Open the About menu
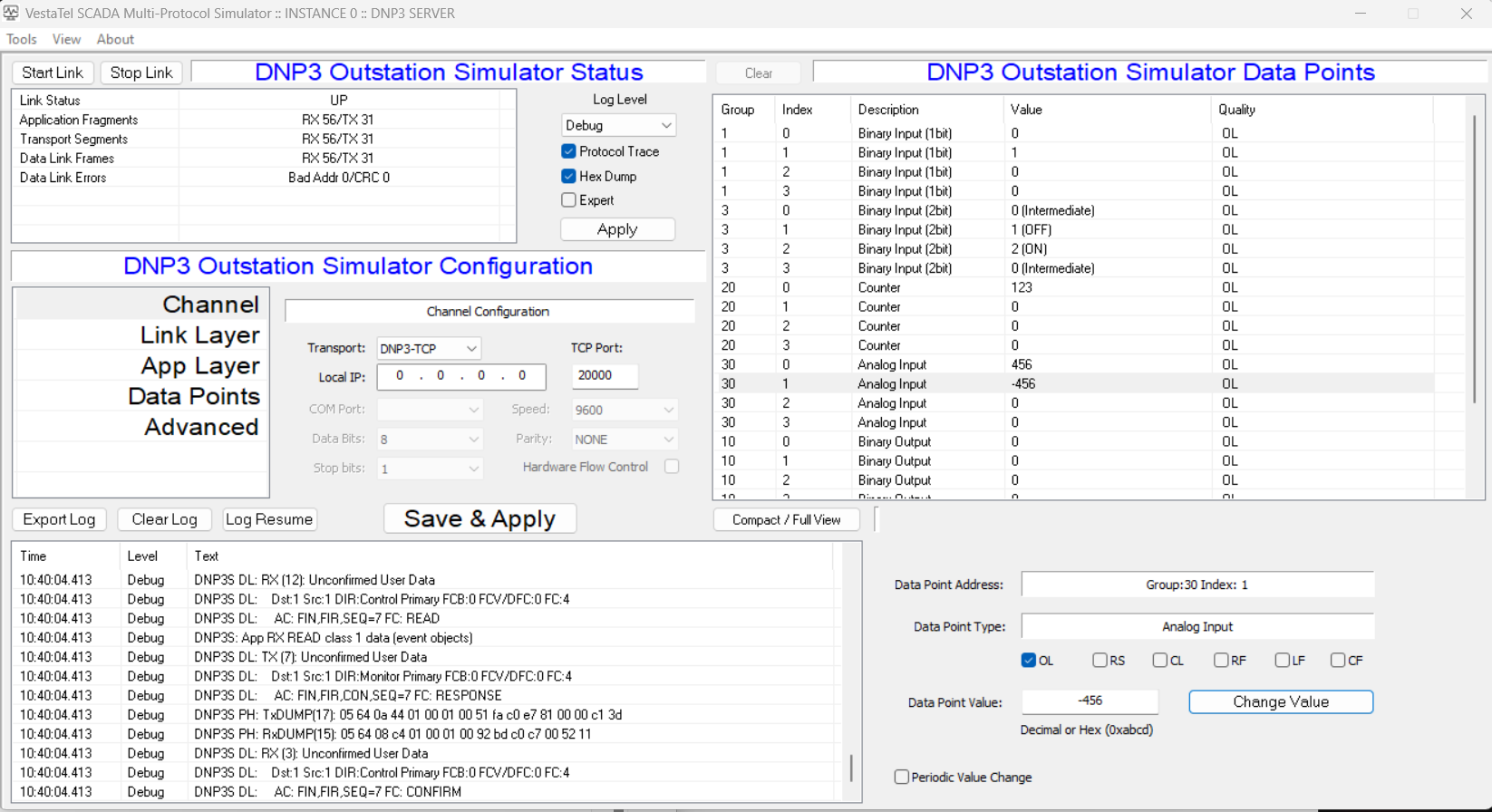 click(115, 39)
